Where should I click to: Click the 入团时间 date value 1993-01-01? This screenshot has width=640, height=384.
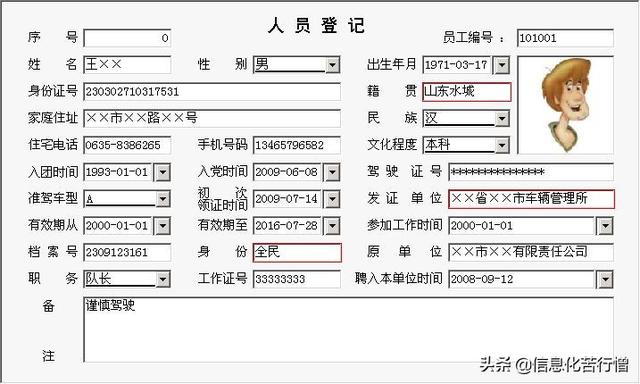point(118,172)
